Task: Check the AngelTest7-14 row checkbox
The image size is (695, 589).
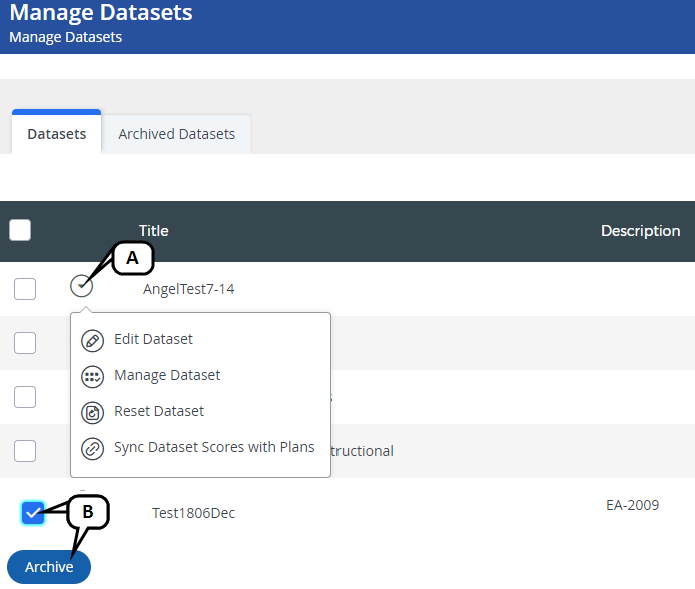Action: pos(25,289)
